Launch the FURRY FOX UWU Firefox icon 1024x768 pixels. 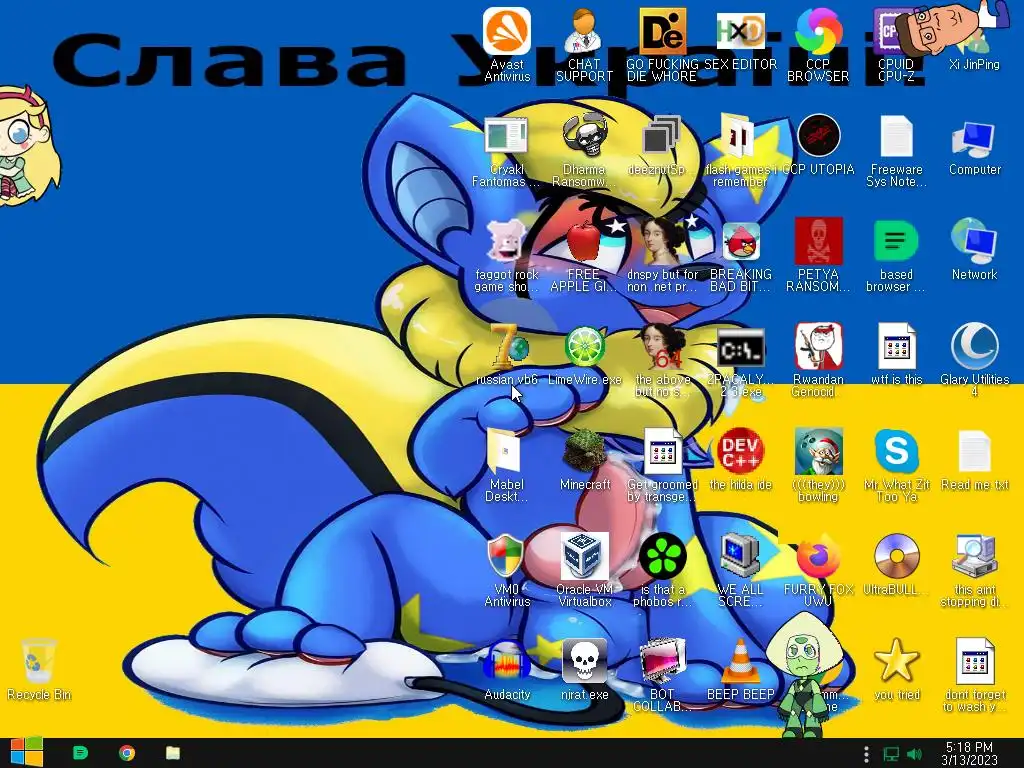pos(818,570)
